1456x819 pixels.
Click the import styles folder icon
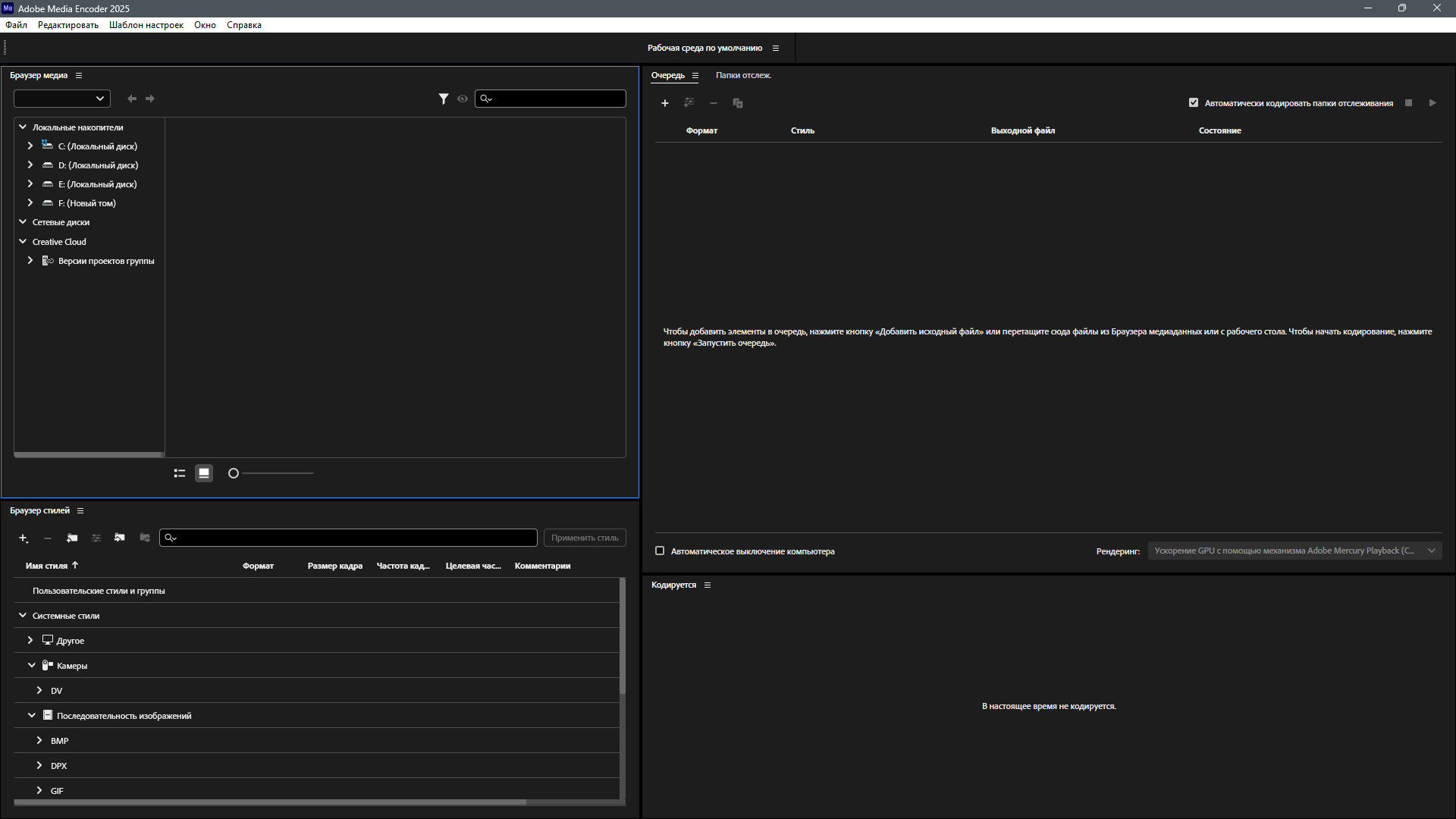[120, 538]
